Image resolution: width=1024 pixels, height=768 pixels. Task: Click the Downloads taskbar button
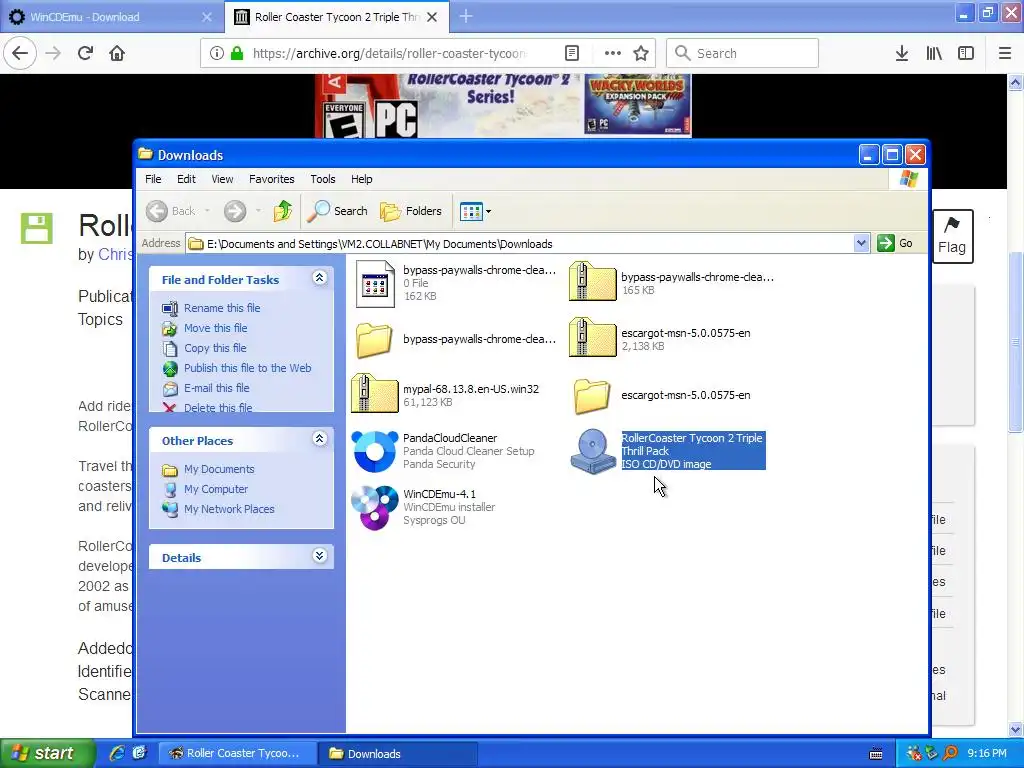pyautogui.click(x=398, y=753)
